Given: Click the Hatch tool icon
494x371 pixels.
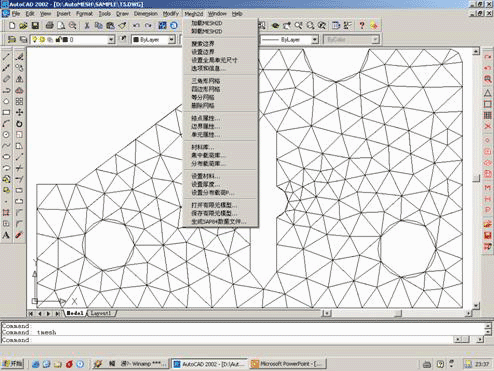Looking at the screenshot, I should pos(6,212).
